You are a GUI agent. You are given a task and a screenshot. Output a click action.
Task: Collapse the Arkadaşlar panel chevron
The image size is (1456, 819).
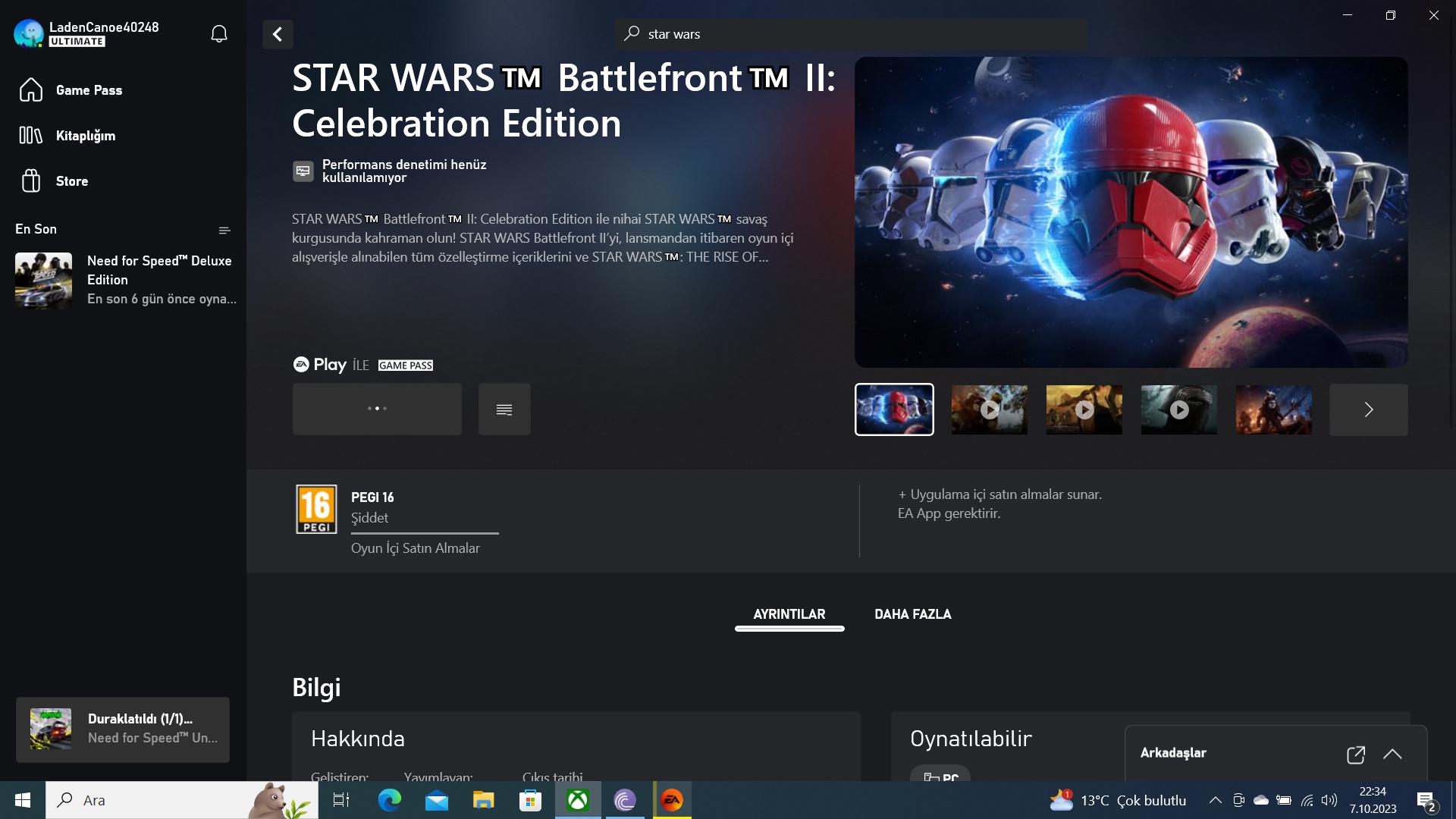(x=1395, y=755)
